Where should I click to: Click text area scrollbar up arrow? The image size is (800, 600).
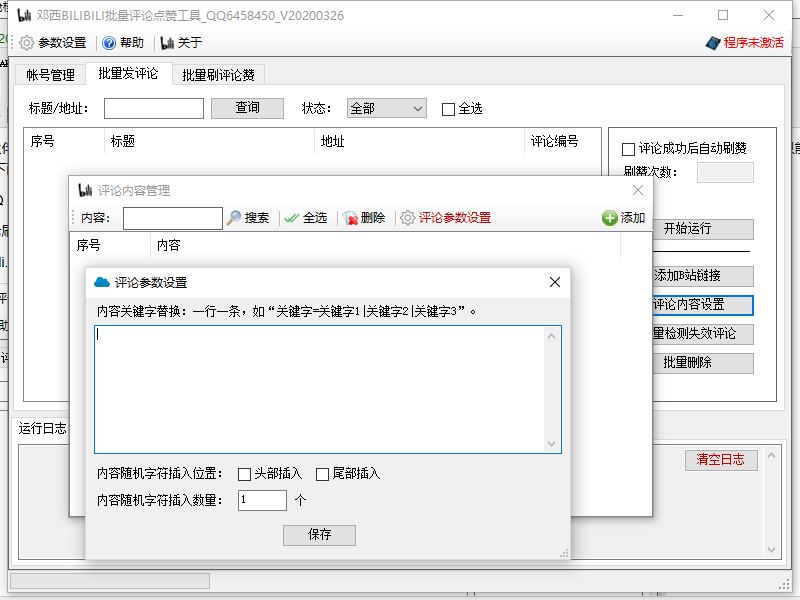click(552, 336)
